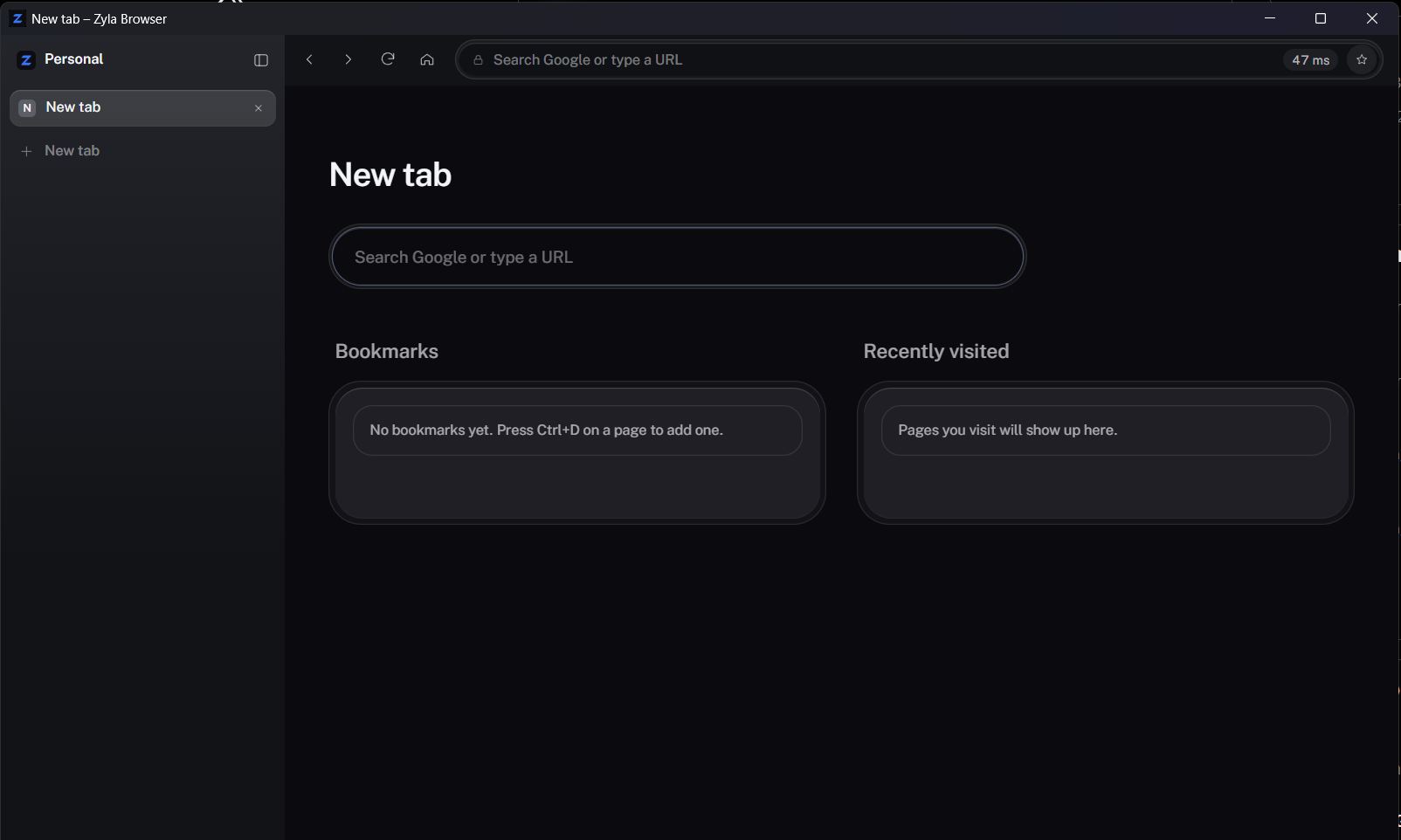Viewport: 1401px width, 840px height.
Task: Close the New tab sidebar tab
Action: [x=259, y=108]
